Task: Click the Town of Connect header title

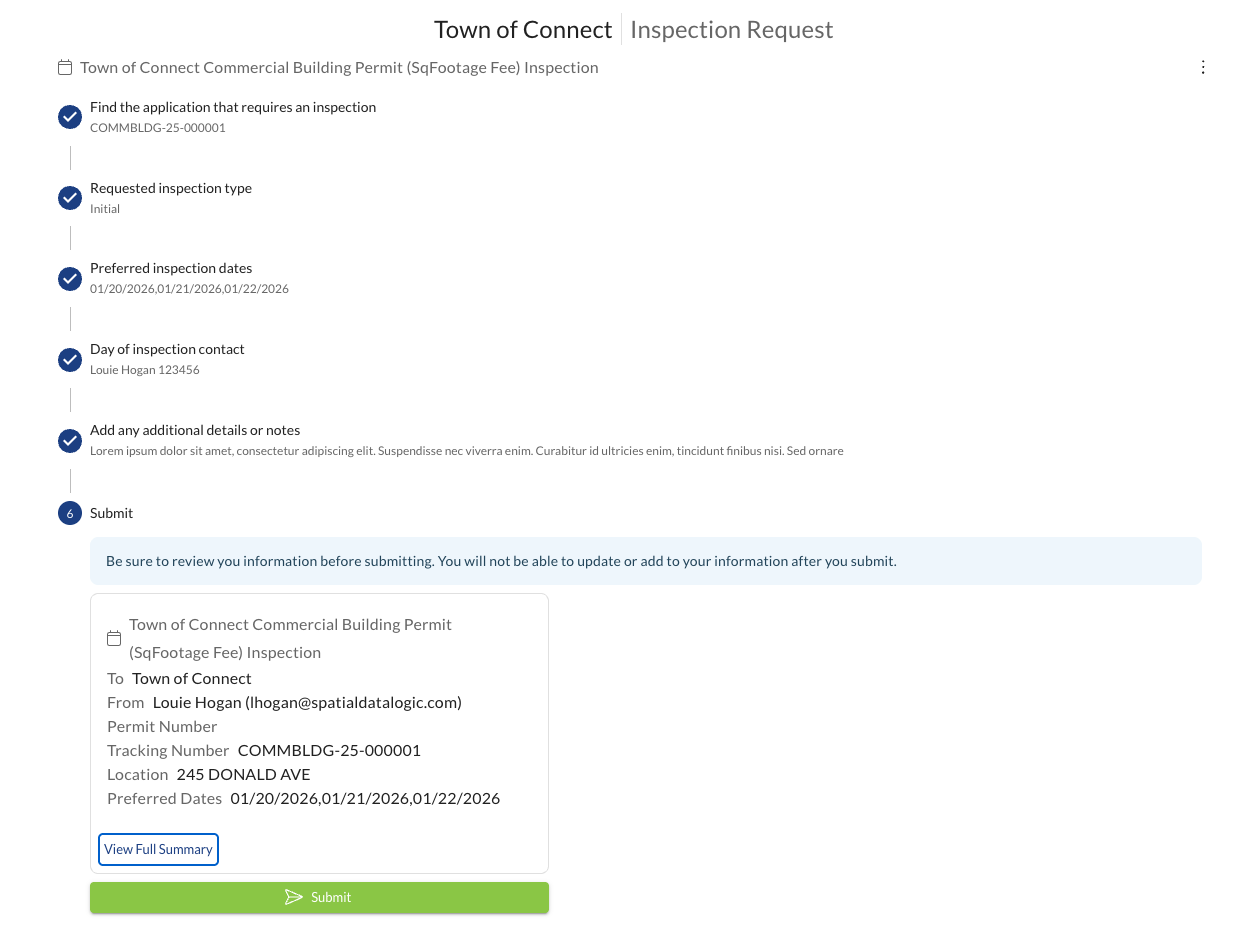Action: 523,30
